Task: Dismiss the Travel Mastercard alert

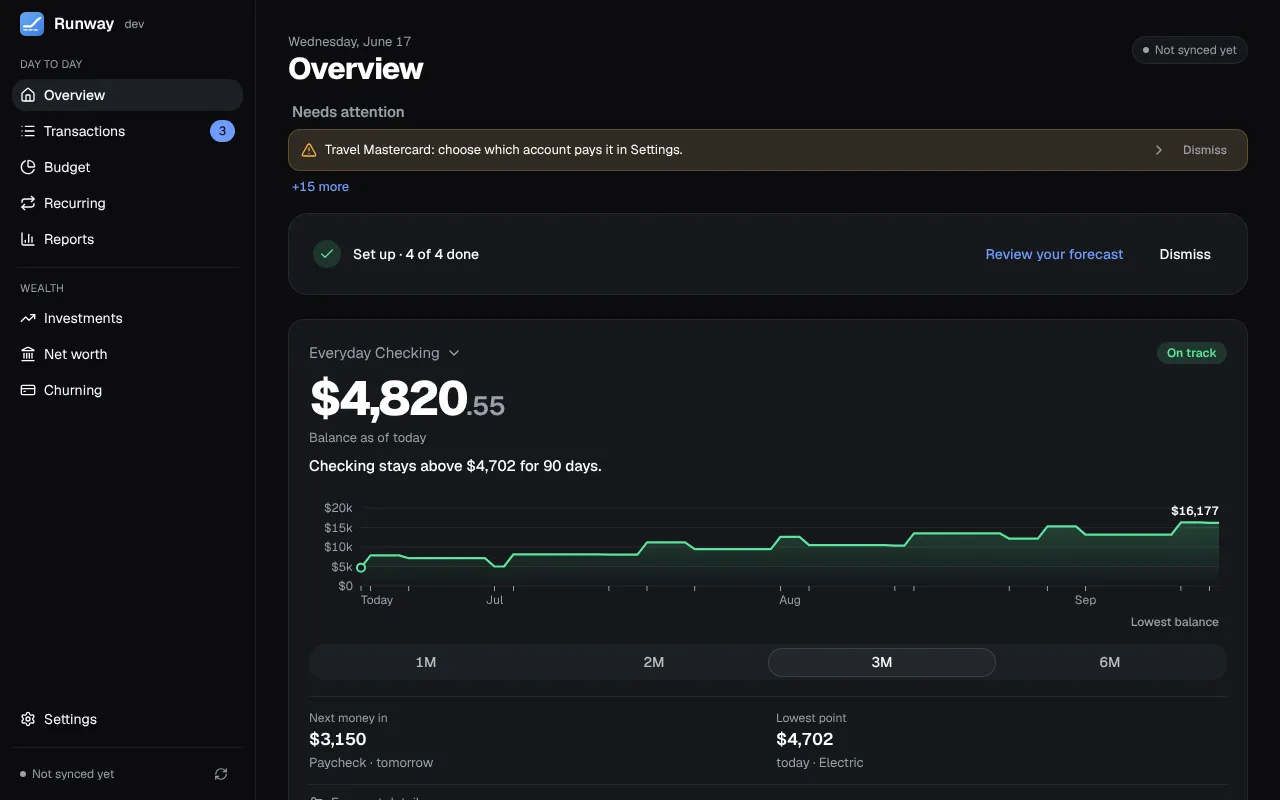Action: click(x=1204, y=150)
